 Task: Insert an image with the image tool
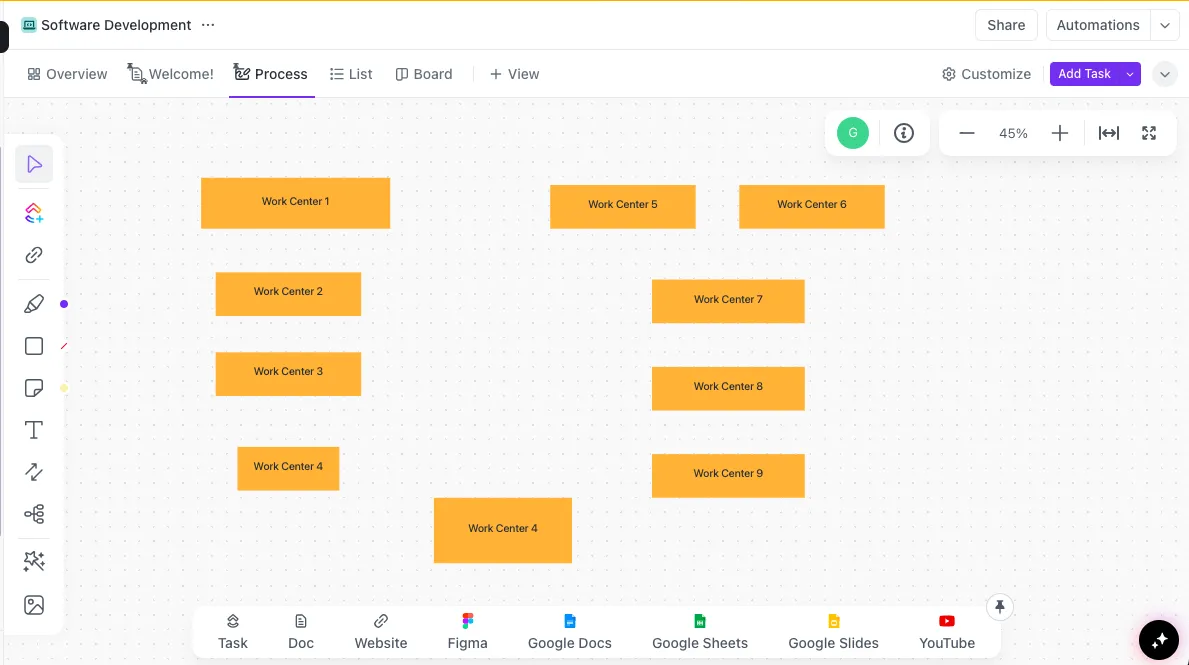coord(33,605)
